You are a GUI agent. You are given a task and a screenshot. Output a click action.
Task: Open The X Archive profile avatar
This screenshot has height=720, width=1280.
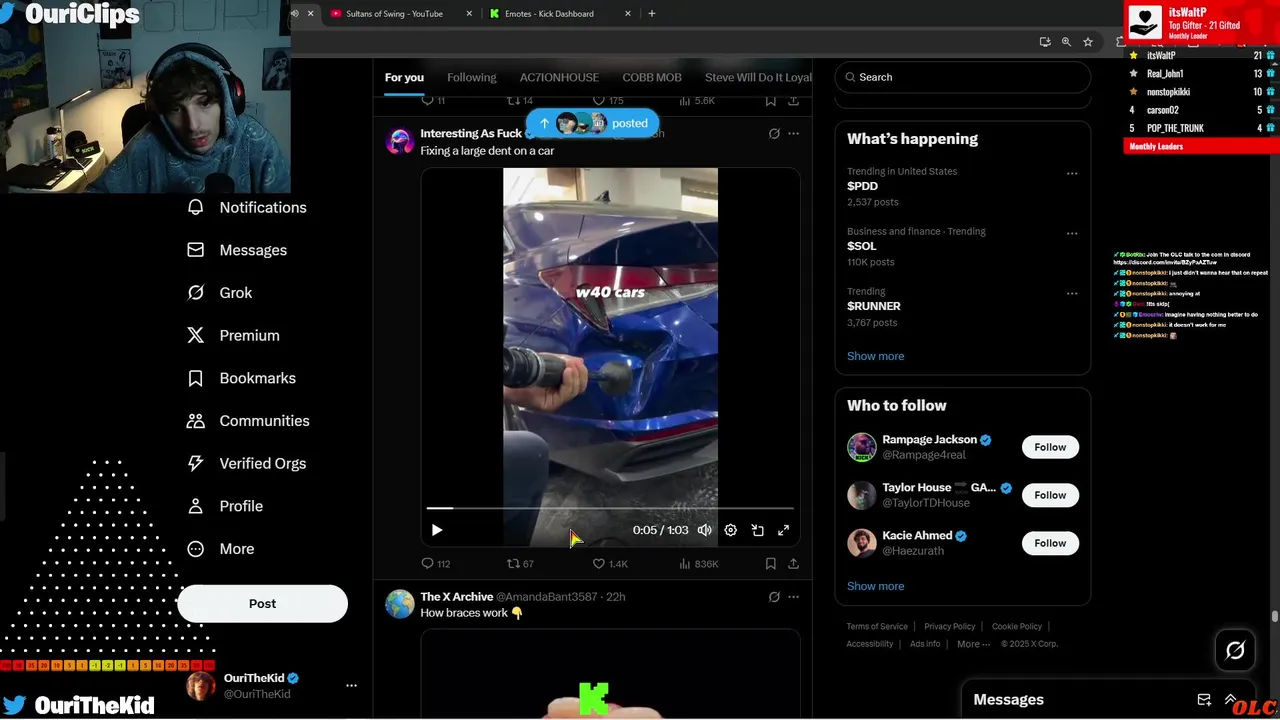tap(400, 604)
